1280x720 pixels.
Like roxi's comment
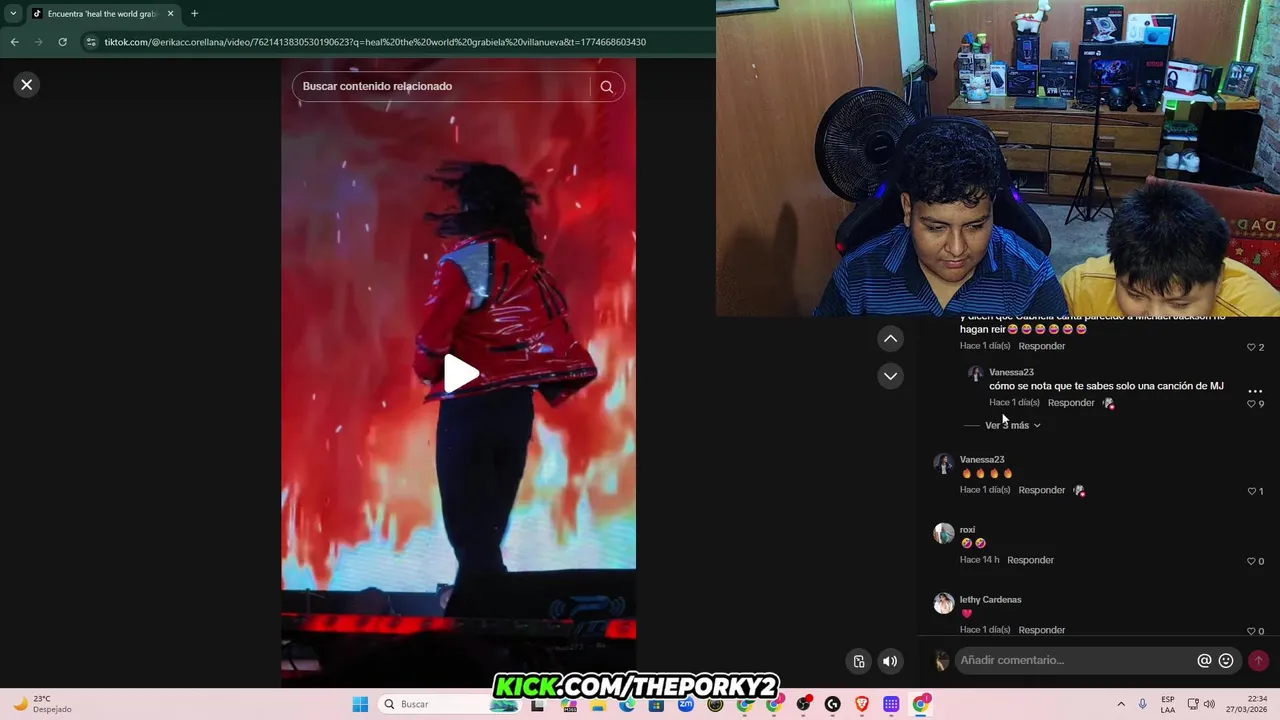click(x=1251, y=561)
